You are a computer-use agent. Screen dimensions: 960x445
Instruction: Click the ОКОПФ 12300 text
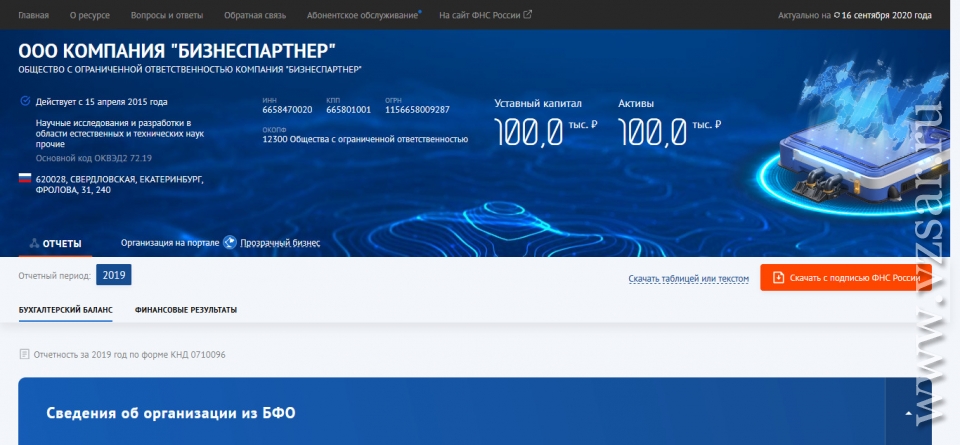tap(365, 139)
